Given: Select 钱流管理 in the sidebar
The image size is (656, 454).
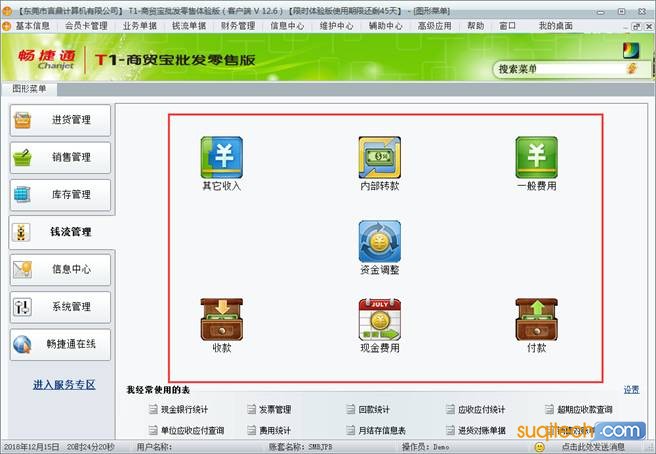Looking at the screenshot, I should pos(61,232).
